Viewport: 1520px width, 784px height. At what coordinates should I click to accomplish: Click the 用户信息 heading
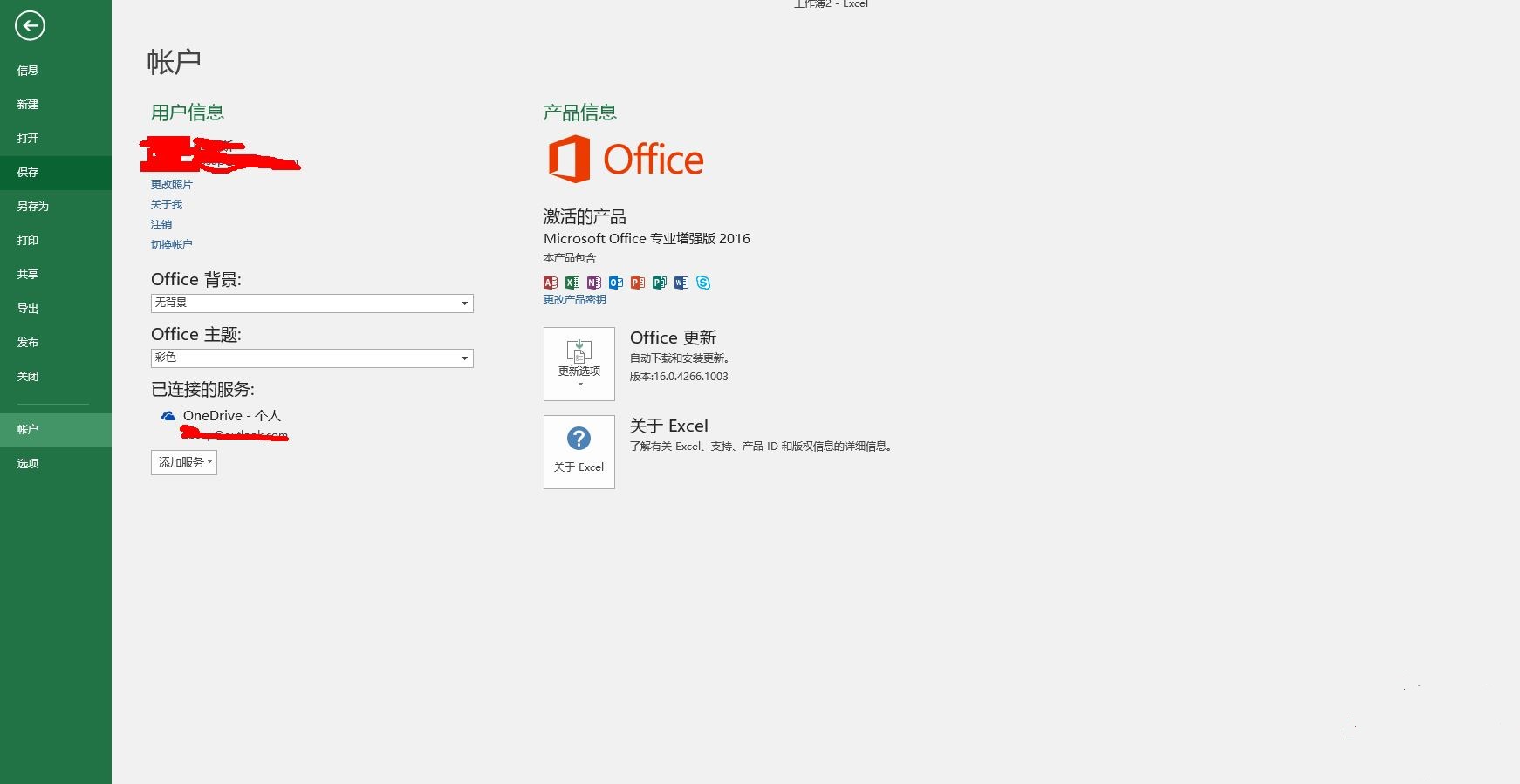[187, 112]
